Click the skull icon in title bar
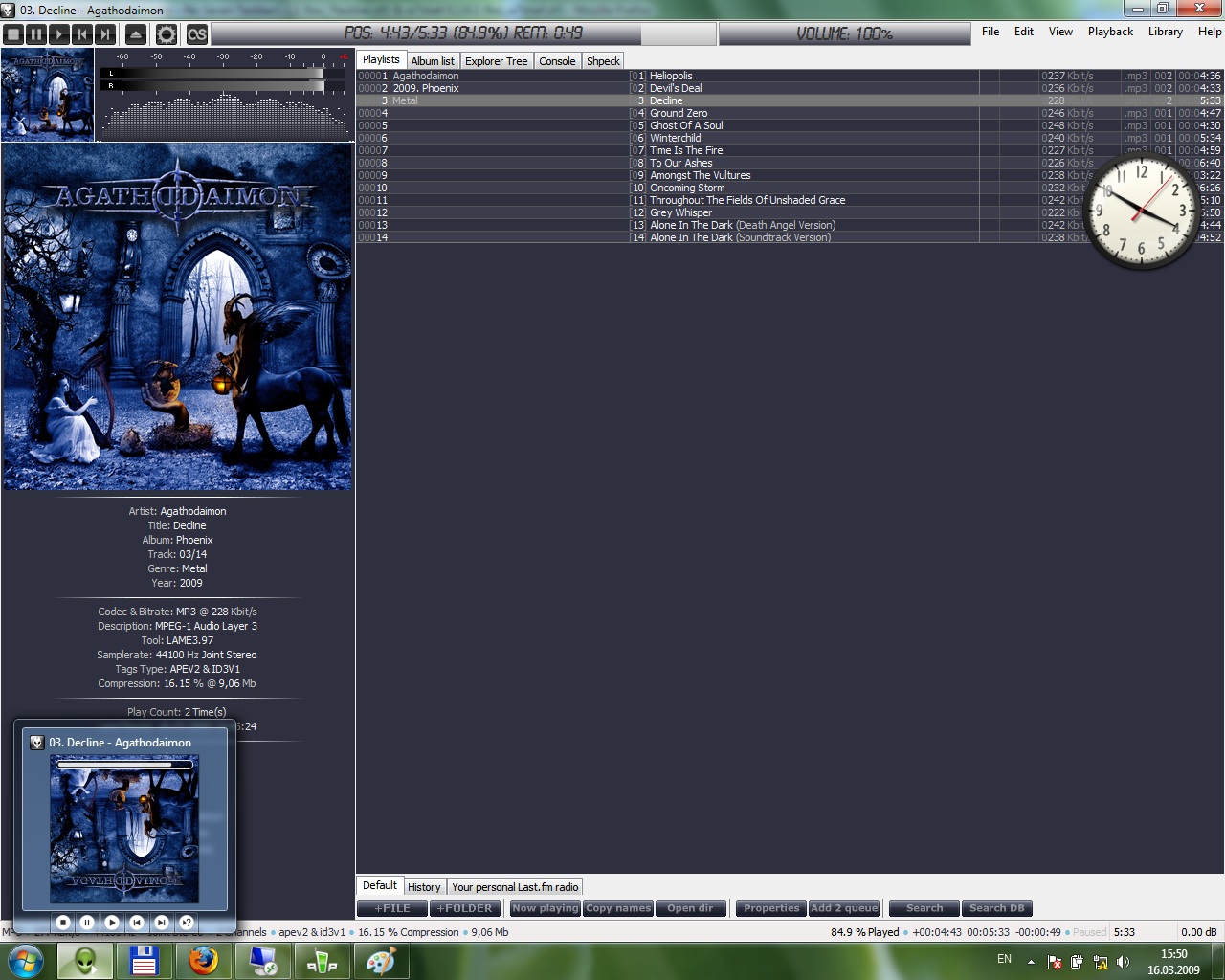1225x980 pixels. 9,10
